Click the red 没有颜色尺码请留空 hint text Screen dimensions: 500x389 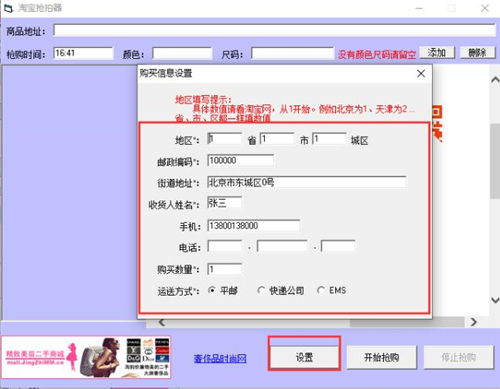coord(377,54)
